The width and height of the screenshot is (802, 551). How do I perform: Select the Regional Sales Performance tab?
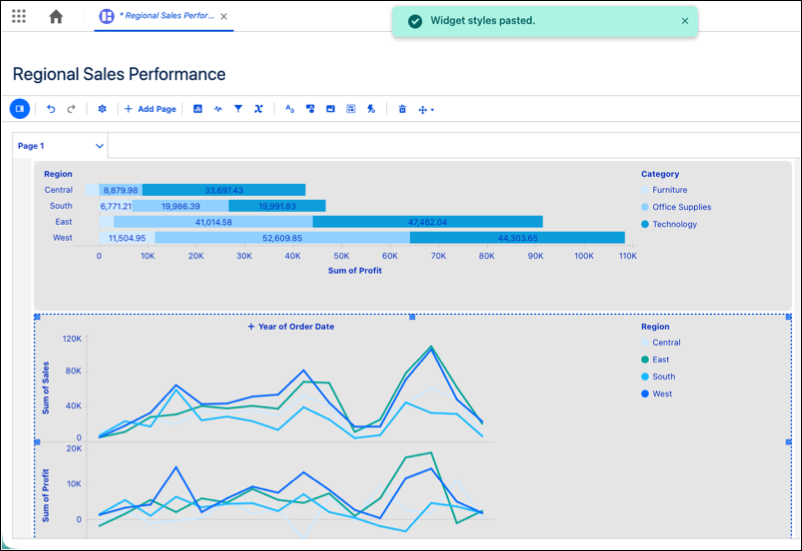(164, 16)
